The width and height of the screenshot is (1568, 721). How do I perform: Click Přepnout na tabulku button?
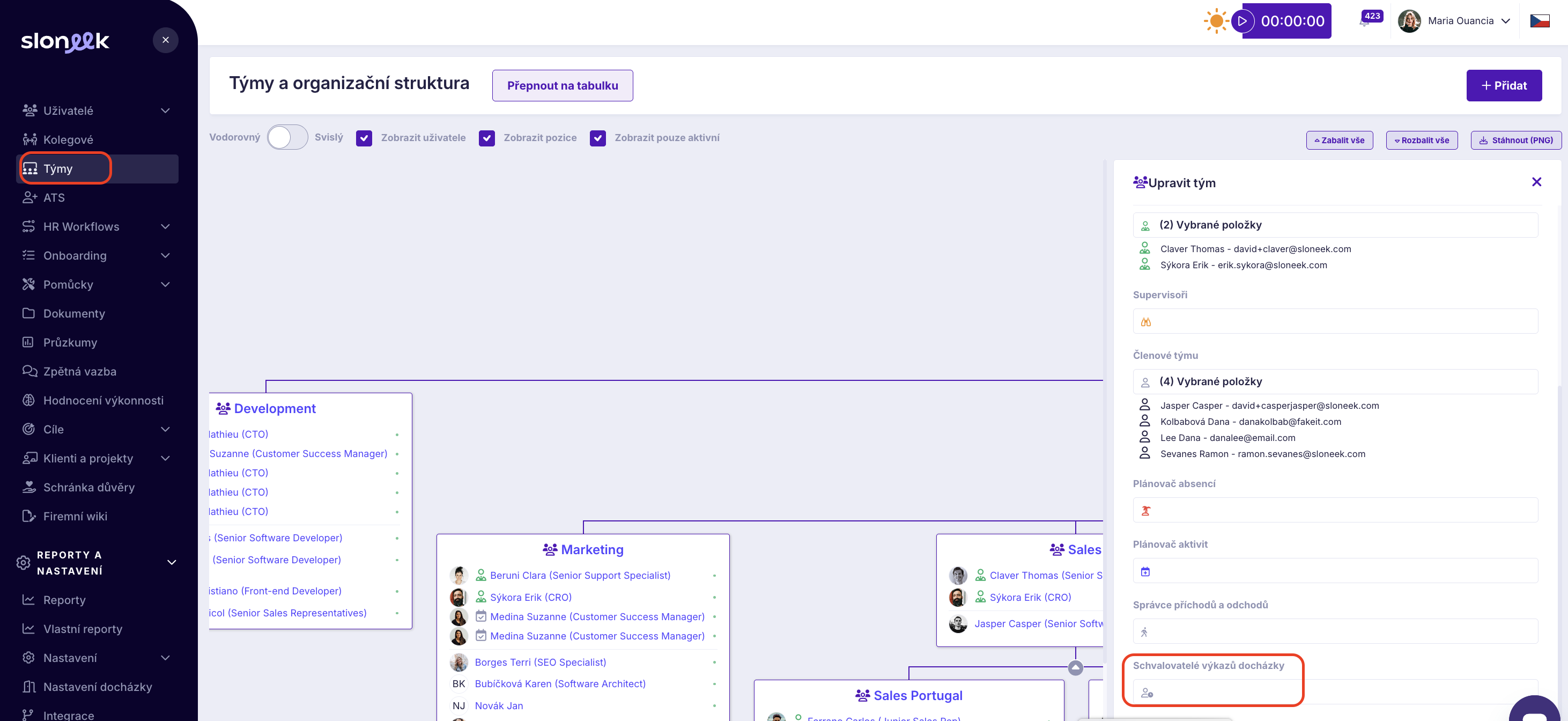click(x=562, y=85)
